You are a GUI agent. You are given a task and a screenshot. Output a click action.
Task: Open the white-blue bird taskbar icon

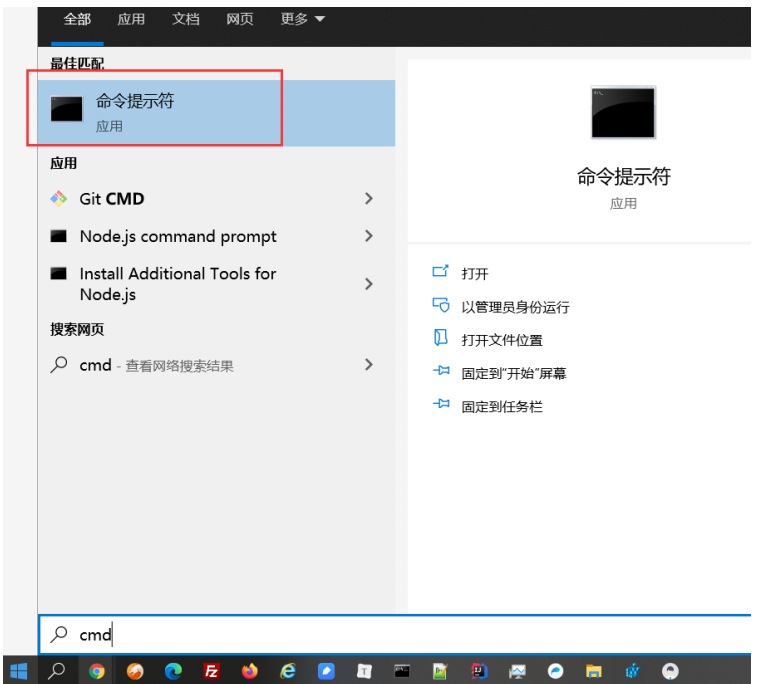coord(555,671)
